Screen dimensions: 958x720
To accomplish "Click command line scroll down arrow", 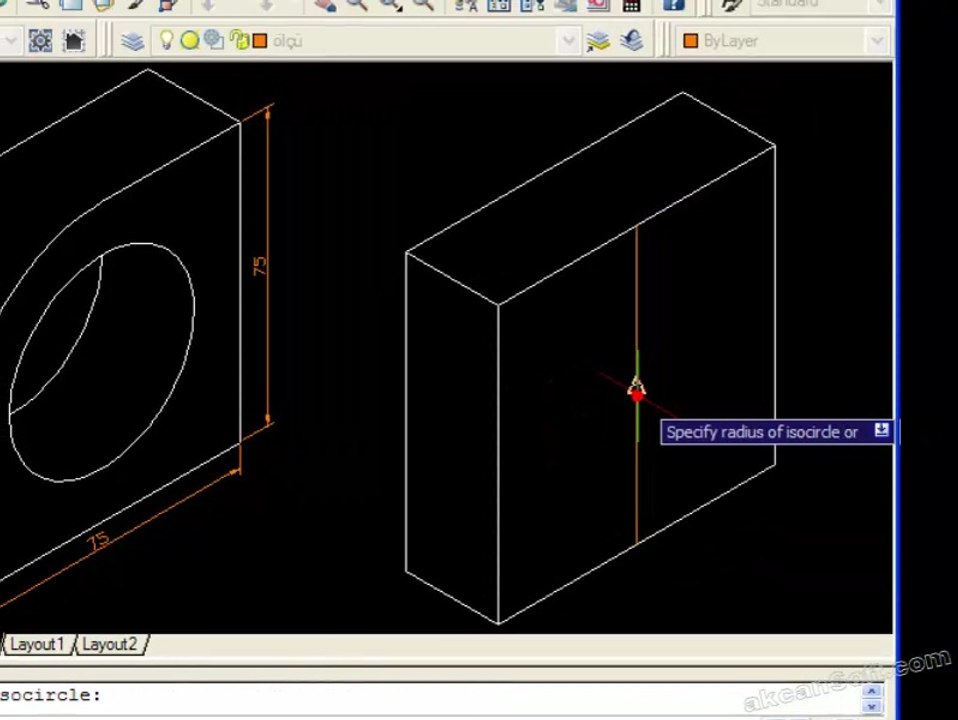I will (x=872, y=706).
